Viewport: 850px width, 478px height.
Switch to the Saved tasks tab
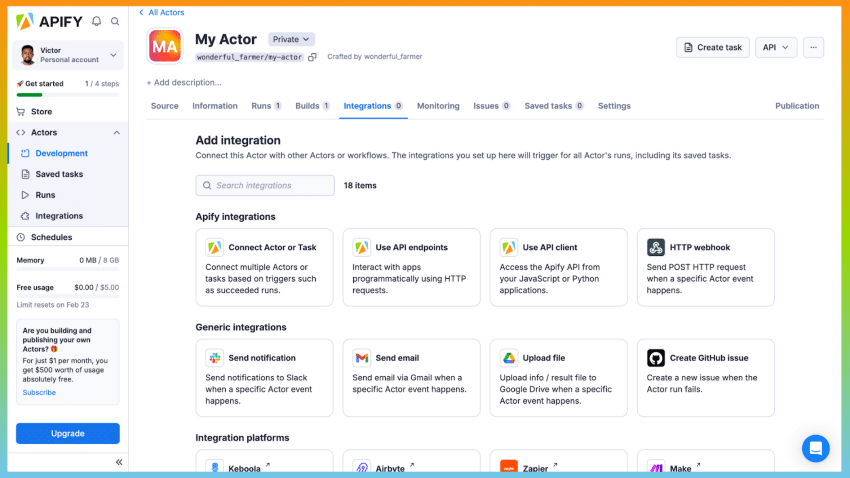tap(553, 106)
